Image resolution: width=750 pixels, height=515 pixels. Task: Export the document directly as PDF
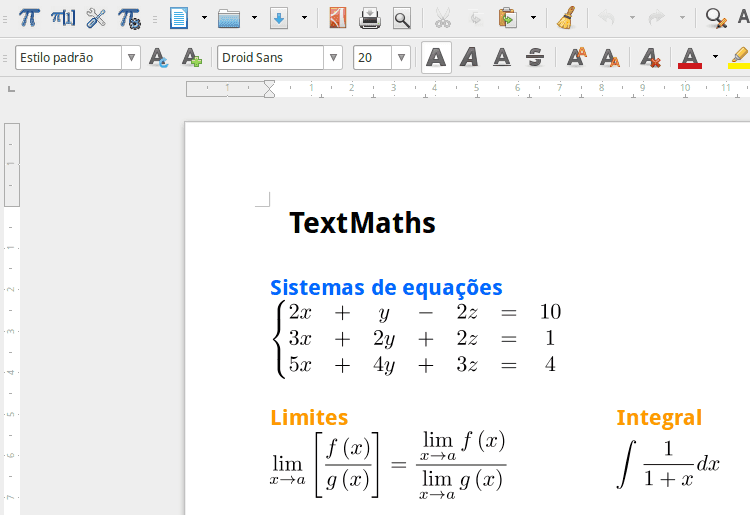pyautogui.click(x=338, y=18)
